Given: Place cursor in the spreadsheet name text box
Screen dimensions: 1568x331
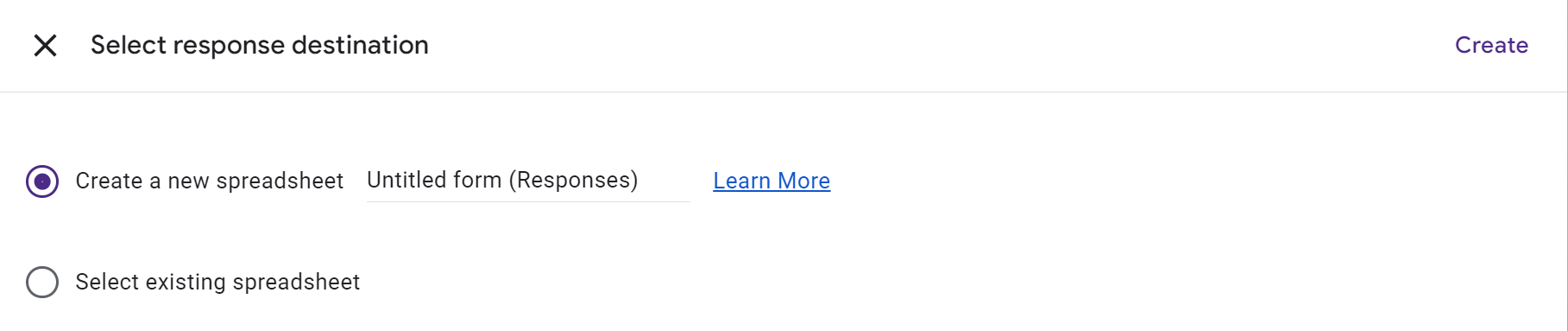Looking at the screenshot, I should [x=528, y=180].
